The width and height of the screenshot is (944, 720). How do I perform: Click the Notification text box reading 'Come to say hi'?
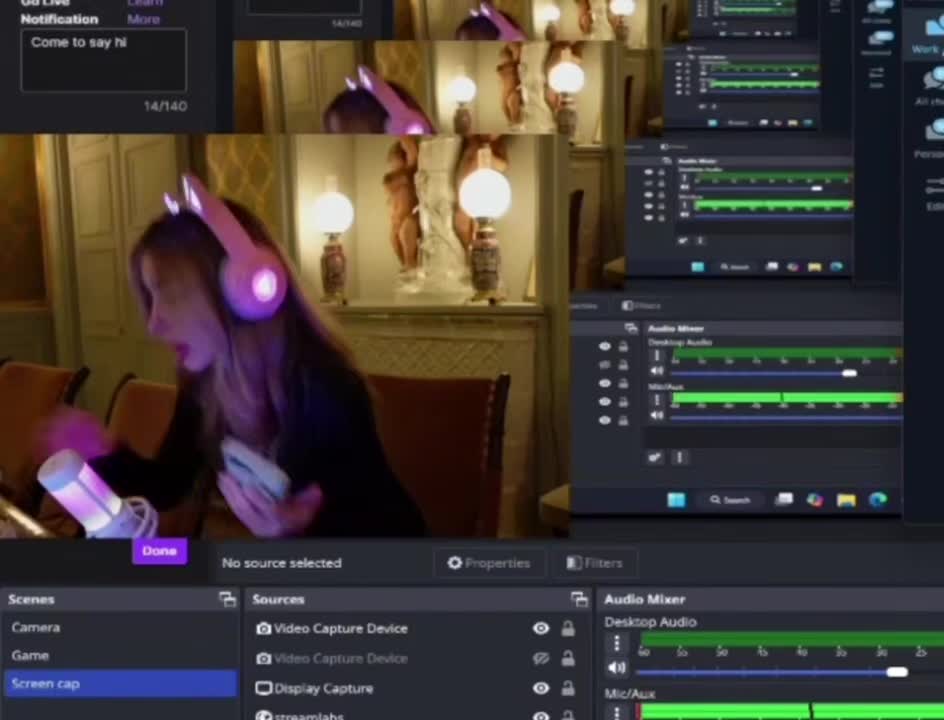coord(104,61)
